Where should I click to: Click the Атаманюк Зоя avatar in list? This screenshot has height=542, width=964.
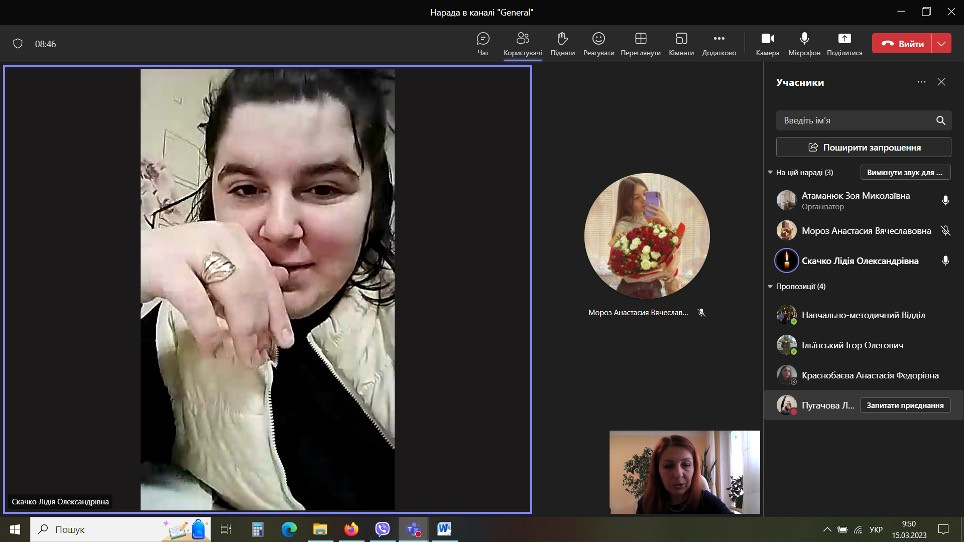click(786, 200)
